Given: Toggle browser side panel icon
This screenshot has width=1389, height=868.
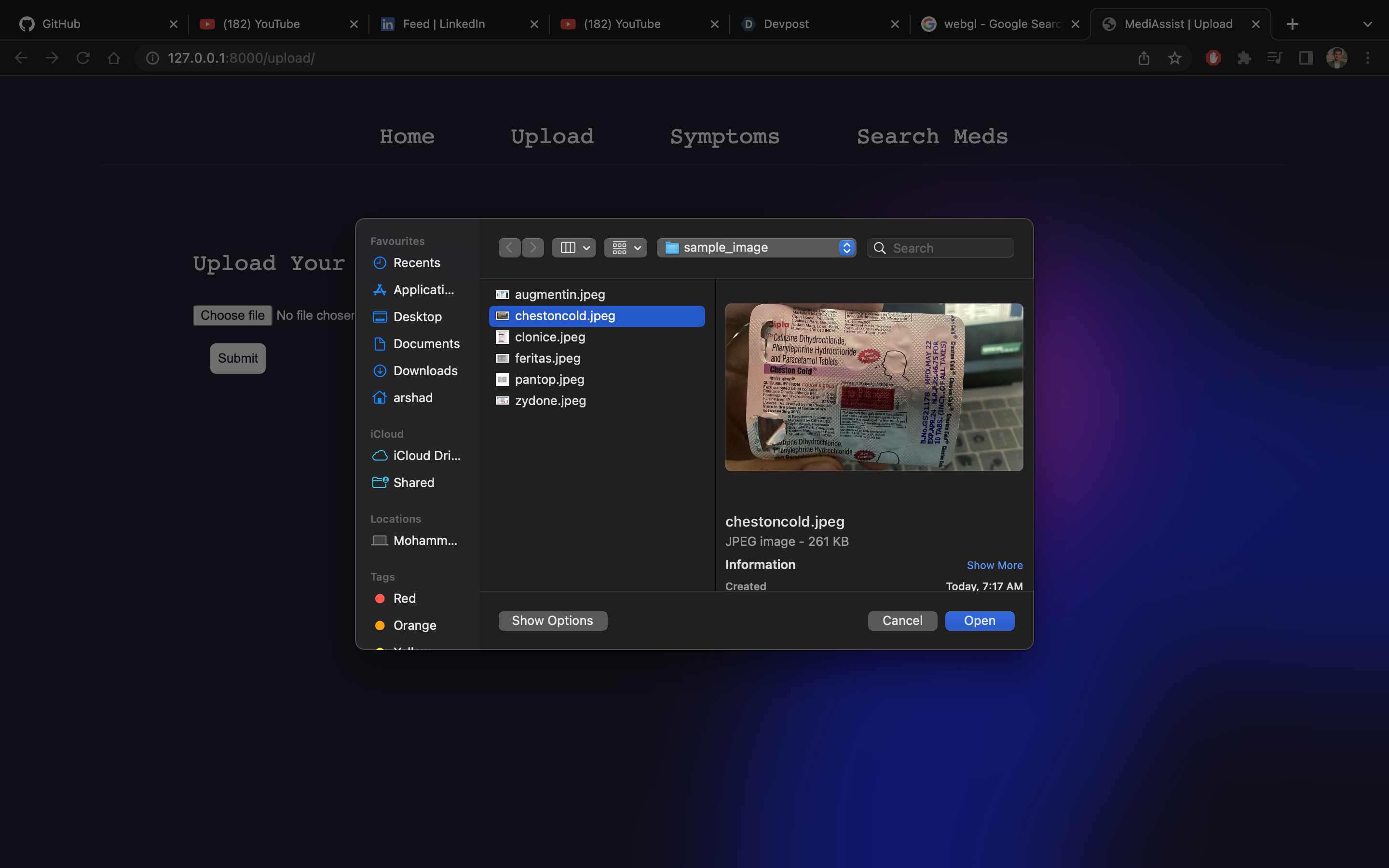Looking at the screenshot, I should (1306, 58).
